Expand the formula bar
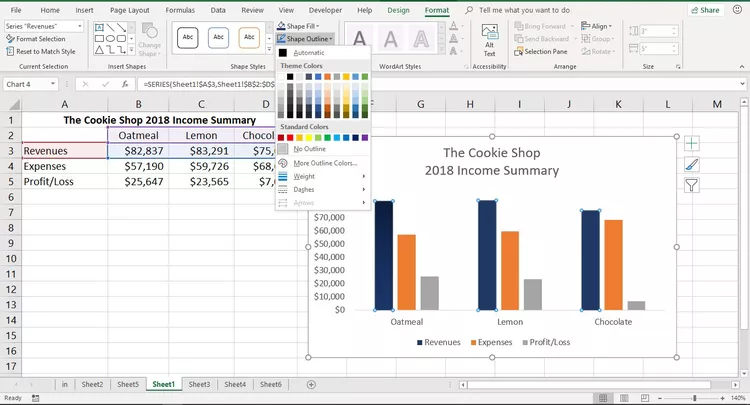Screen dimensions: 750x405 click(x=742, y=84)
